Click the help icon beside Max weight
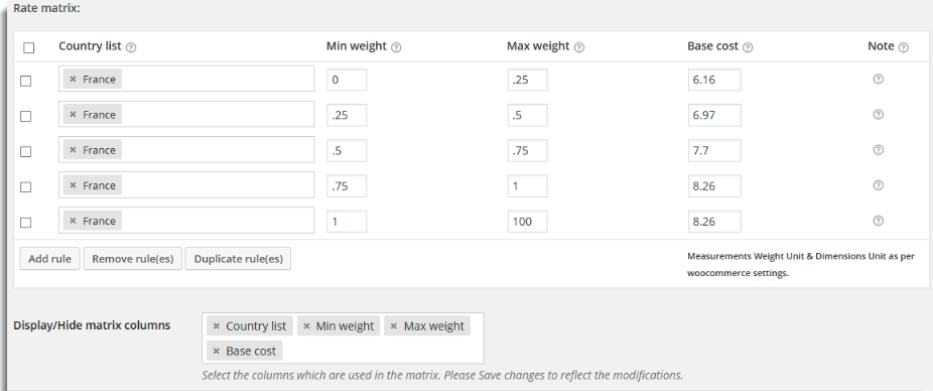Viewport: 933px width, 391px height. tap(579, 47)
